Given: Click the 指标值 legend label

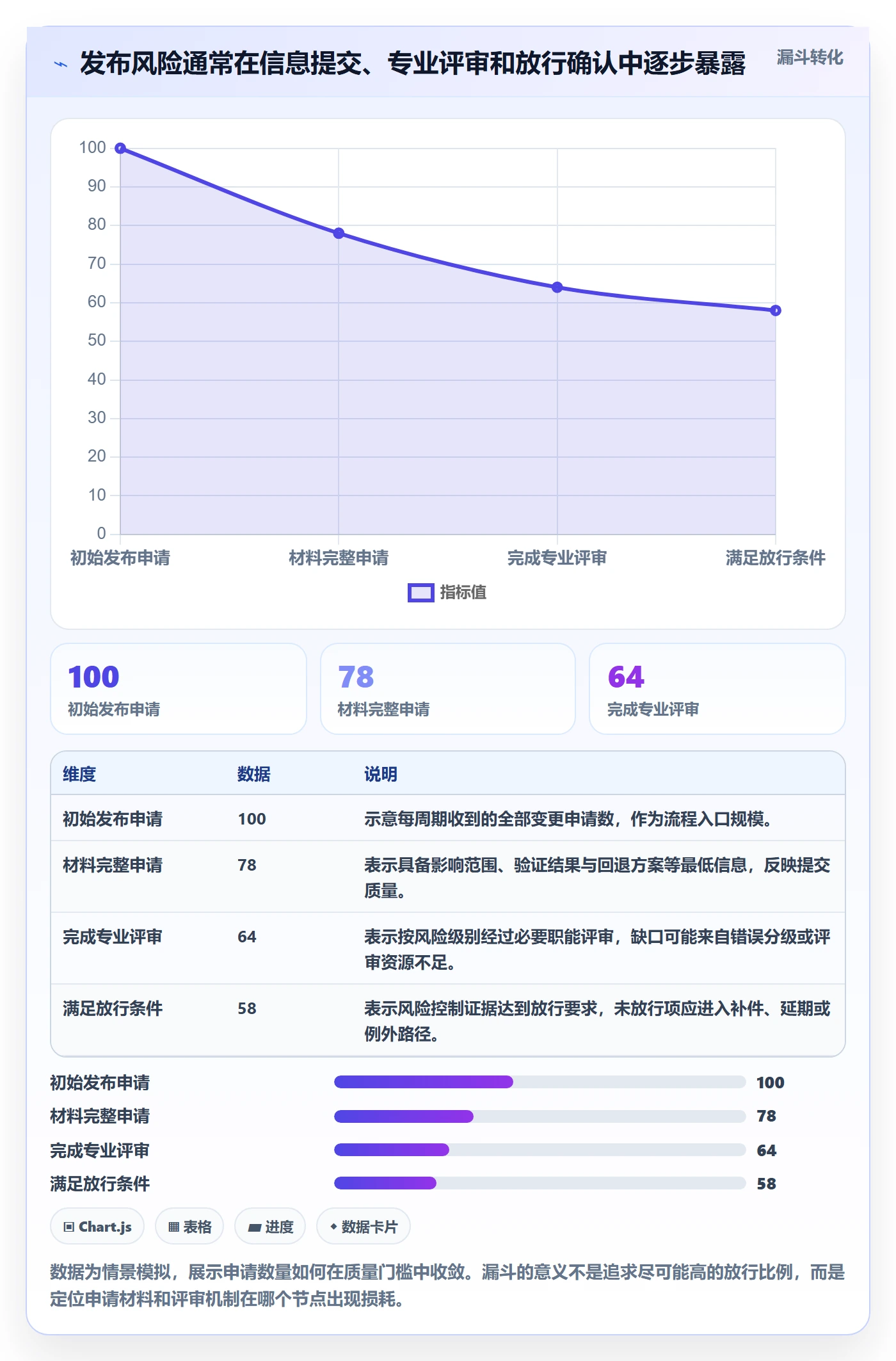Looking at the screenshot, I should coord(463,593).
